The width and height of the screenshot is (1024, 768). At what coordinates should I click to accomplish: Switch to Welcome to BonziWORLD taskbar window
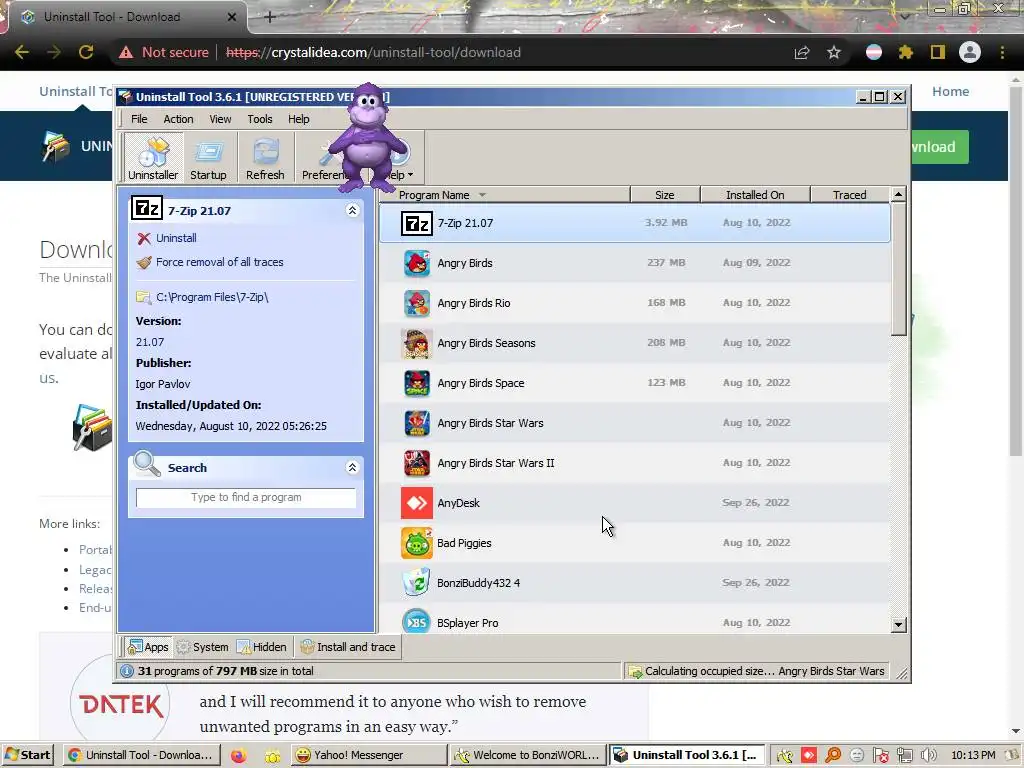pos(528,755)
